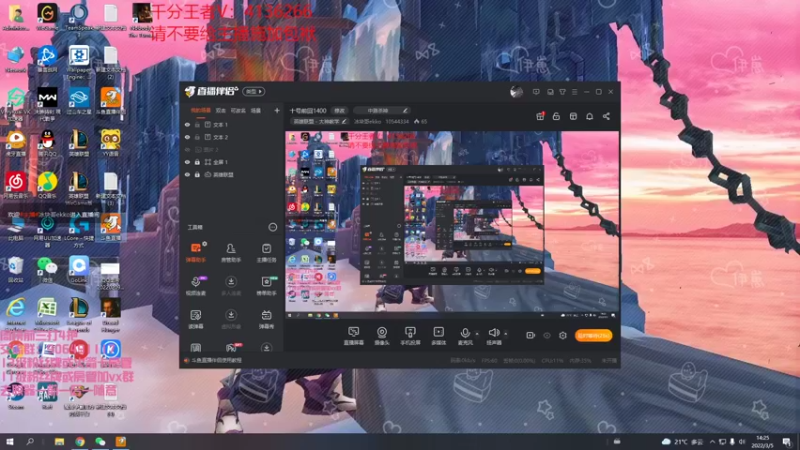Share the live room
This screenshot has height=450, width=800.
(x=606, y=116)
